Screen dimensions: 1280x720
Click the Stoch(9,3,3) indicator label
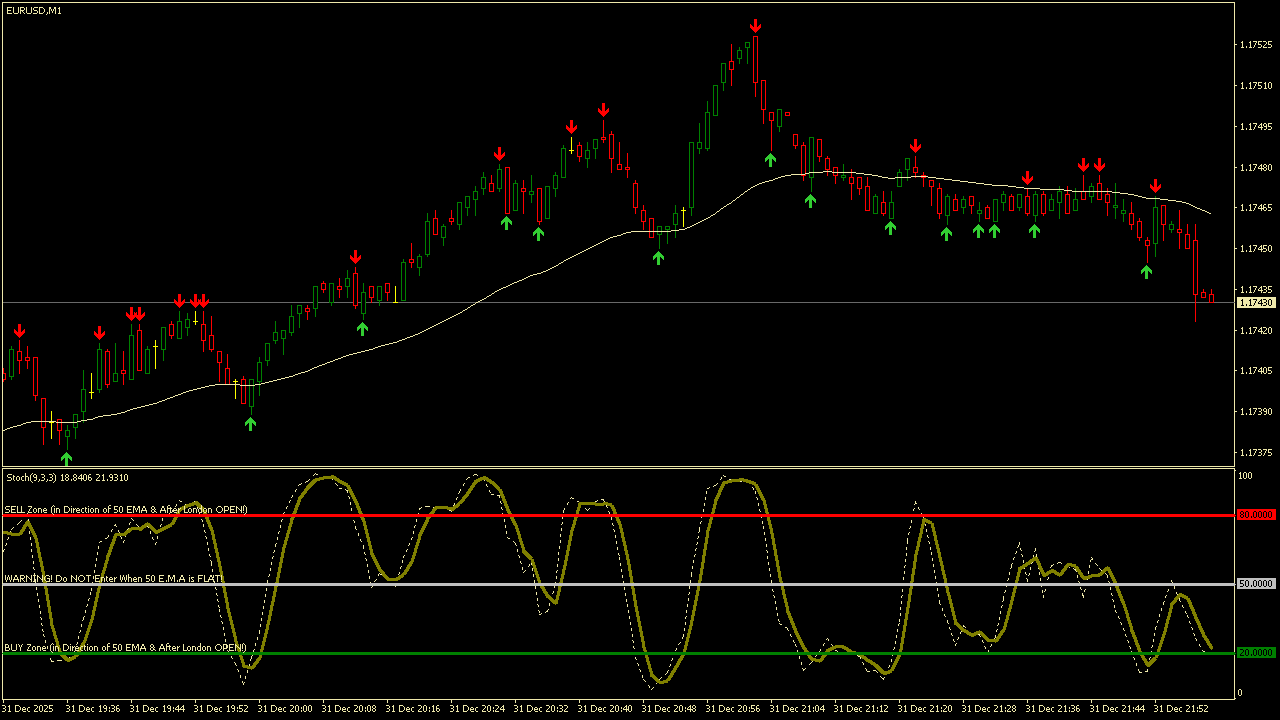pyautogui.click(x=65, y=477)
